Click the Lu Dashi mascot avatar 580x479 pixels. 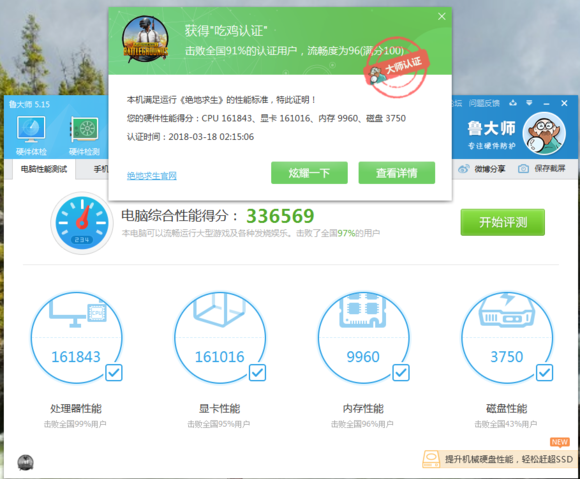pyautogui.click(x=544, y=134)
